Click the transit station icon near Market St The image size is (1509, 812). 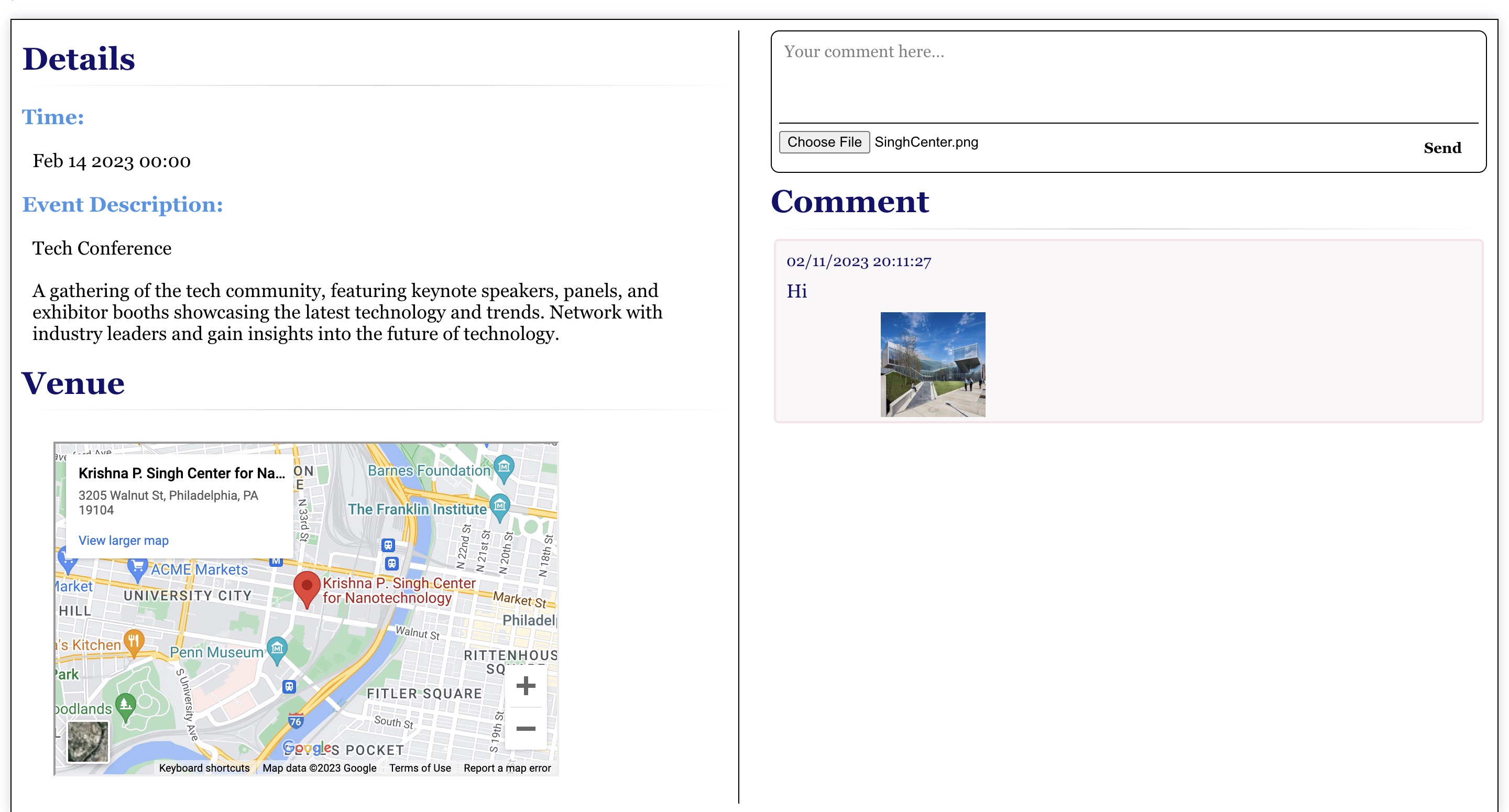pos(391,564)
